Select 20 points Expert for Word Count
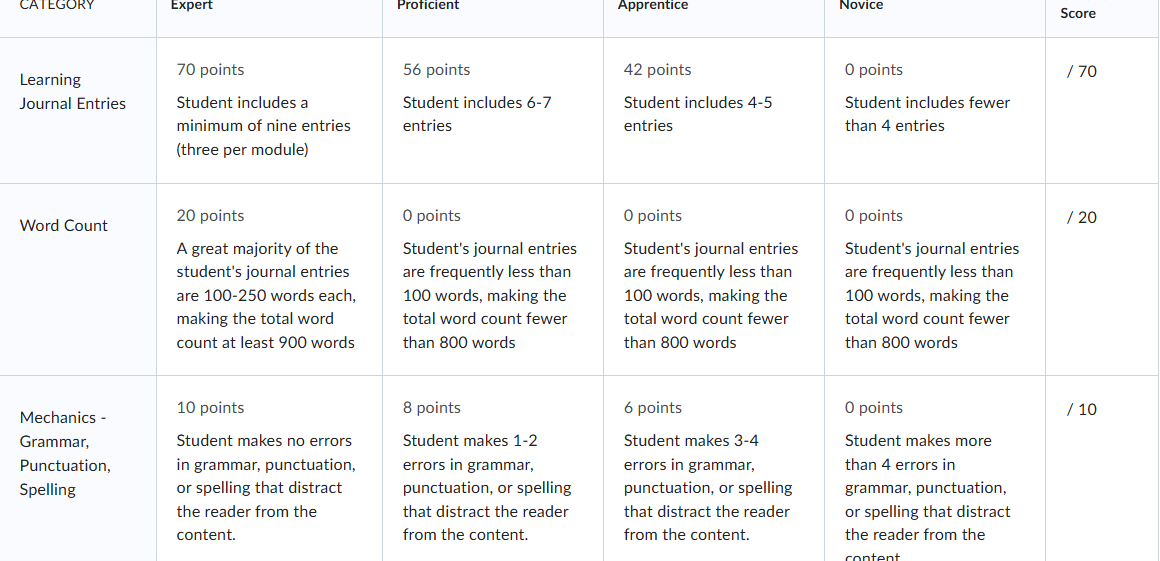 tap(269, 280)
